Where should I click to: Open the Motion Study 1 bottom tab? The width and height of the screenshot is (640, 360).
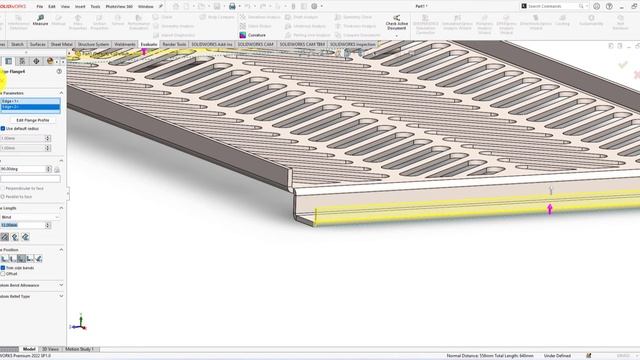(x=80, y=349)
